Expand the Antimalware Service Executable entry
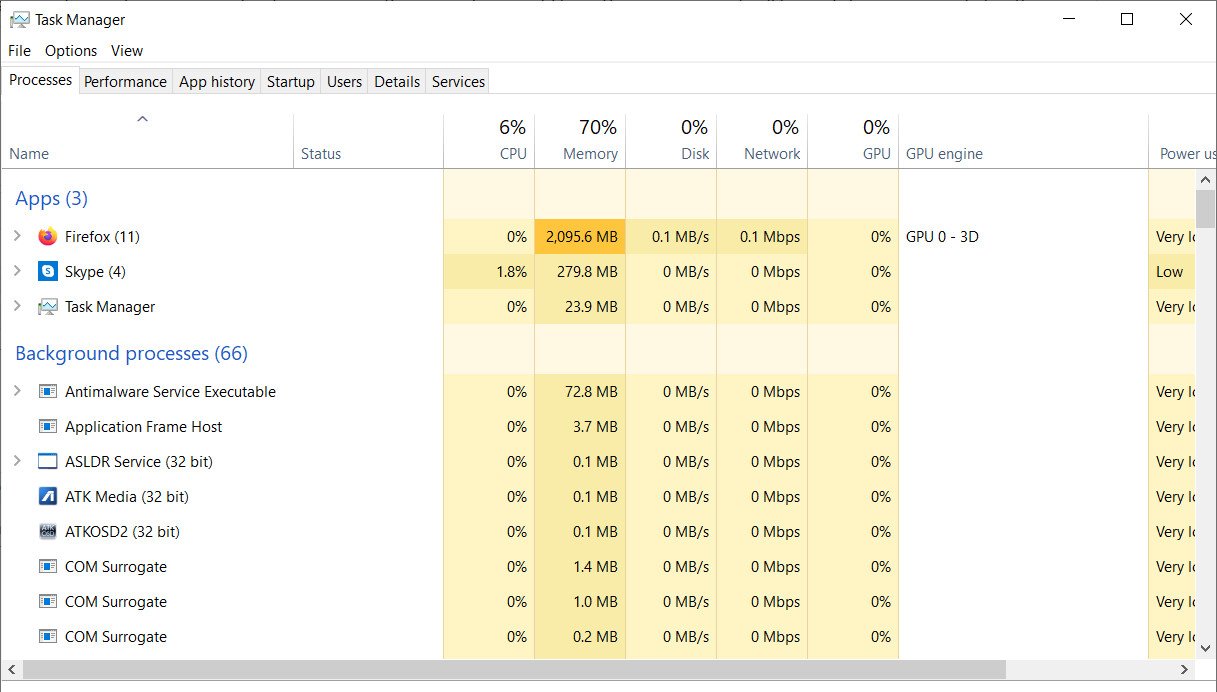Image resolution: width=1217 pixels, height=692 pixels. 17,392
